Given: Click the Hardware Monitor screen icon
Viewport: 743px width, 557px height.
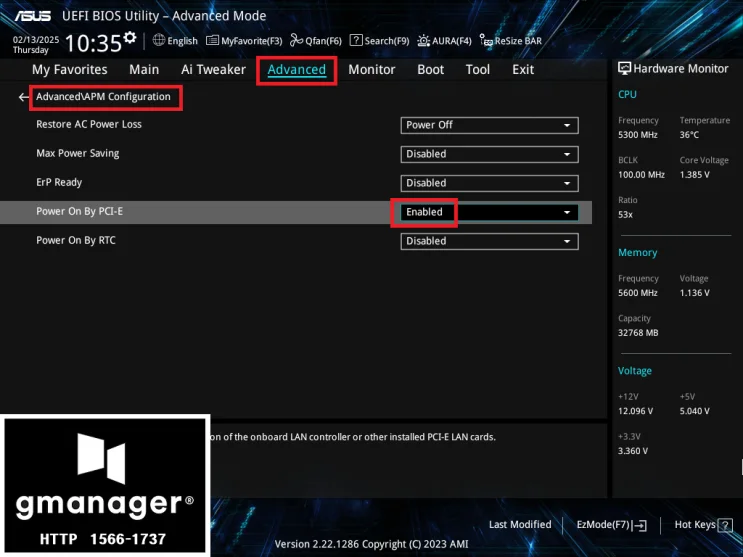Looking at the screenshot, I should [625, 69].
